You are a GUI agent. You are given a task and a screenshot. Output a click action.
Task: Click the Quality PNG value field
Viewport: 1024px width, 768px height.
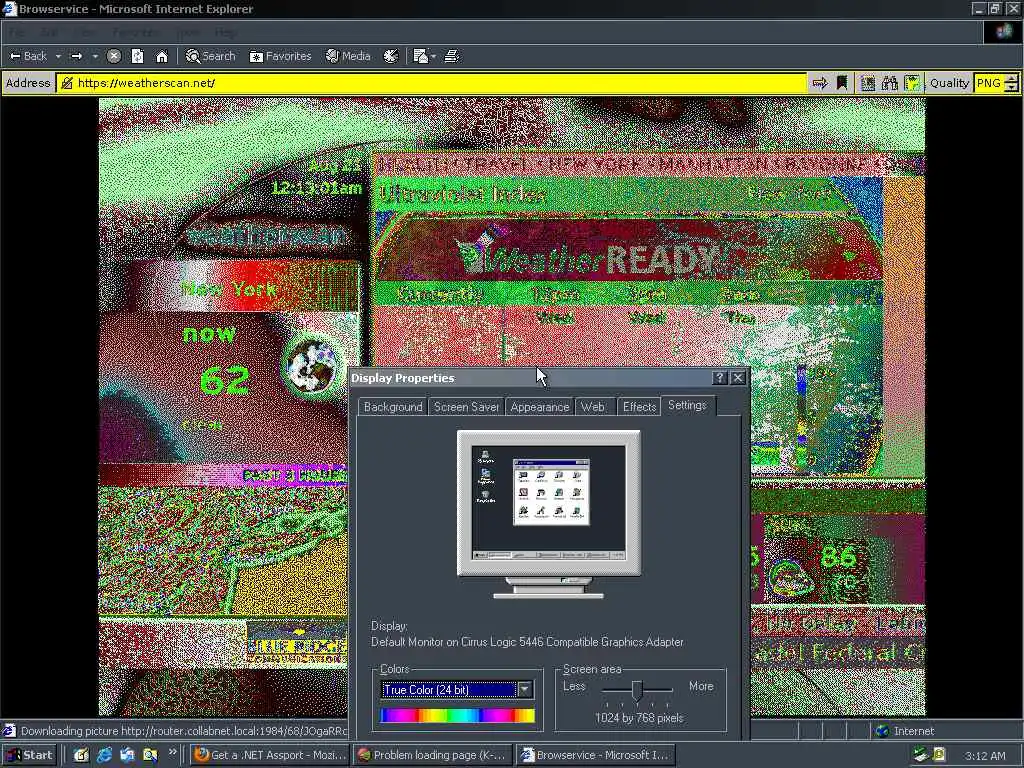coord(989,83)
